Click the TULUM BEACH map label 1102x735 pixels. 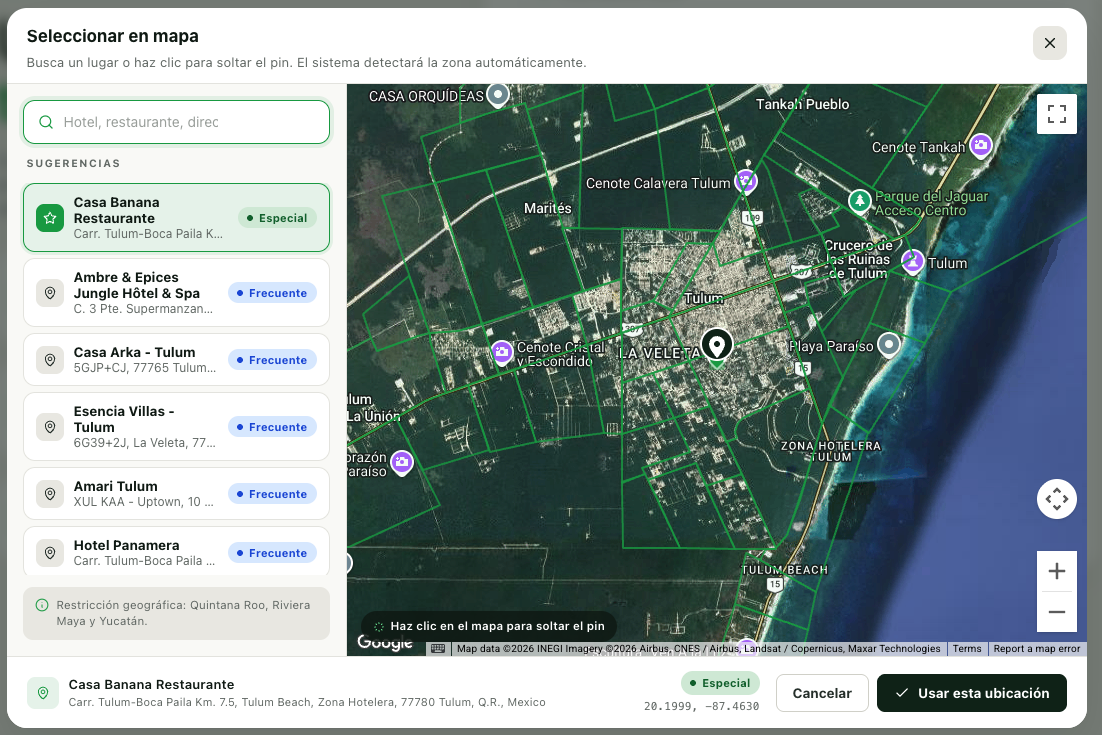point(784,570)
